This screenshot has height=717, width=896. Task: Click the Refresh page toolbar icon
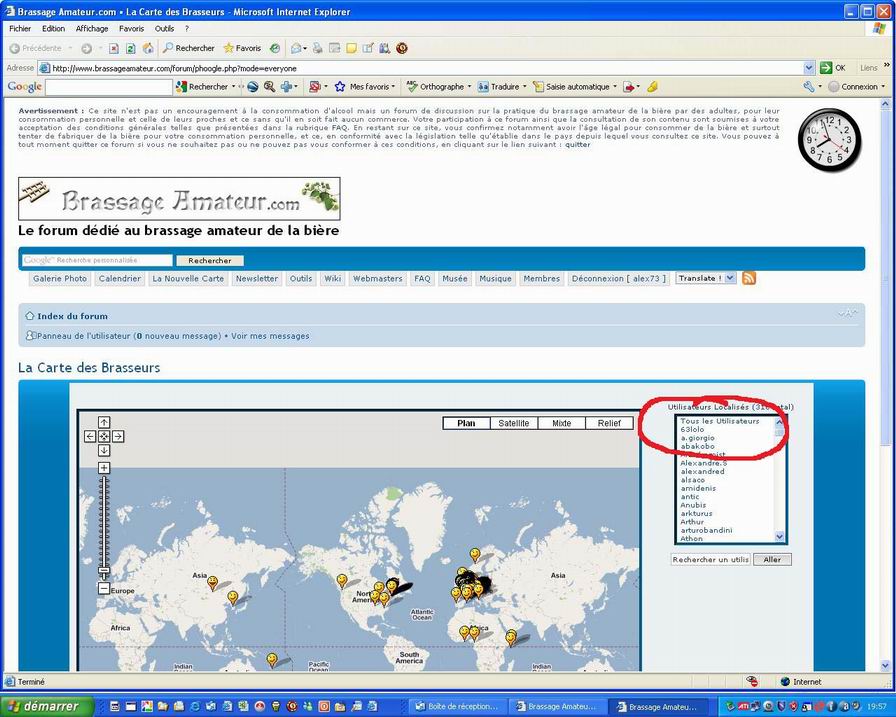(130, 49)
